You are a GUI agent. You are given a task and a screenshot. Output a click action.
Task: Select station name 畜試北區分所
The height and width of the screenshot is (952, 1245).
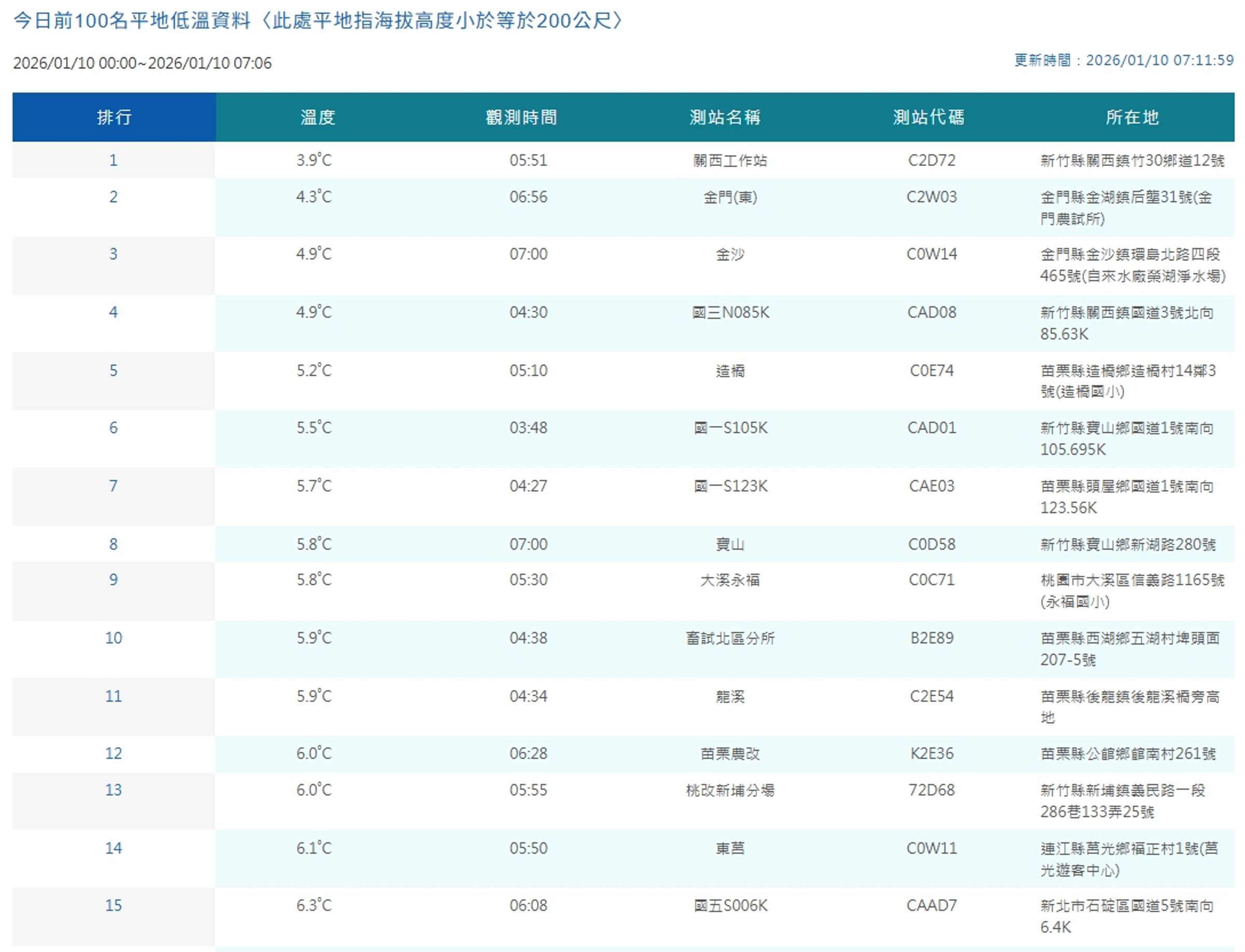730,639
